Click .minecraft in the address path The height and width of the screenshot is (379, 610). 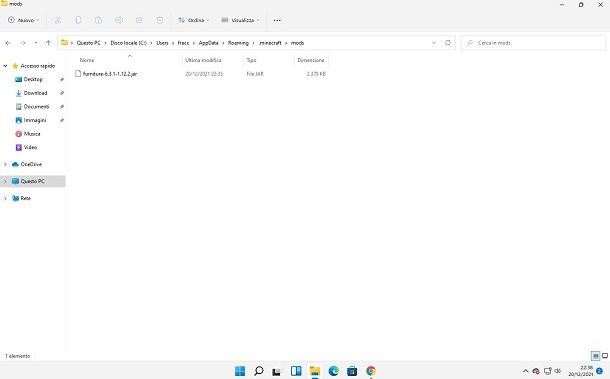click(x=270, y=43)
